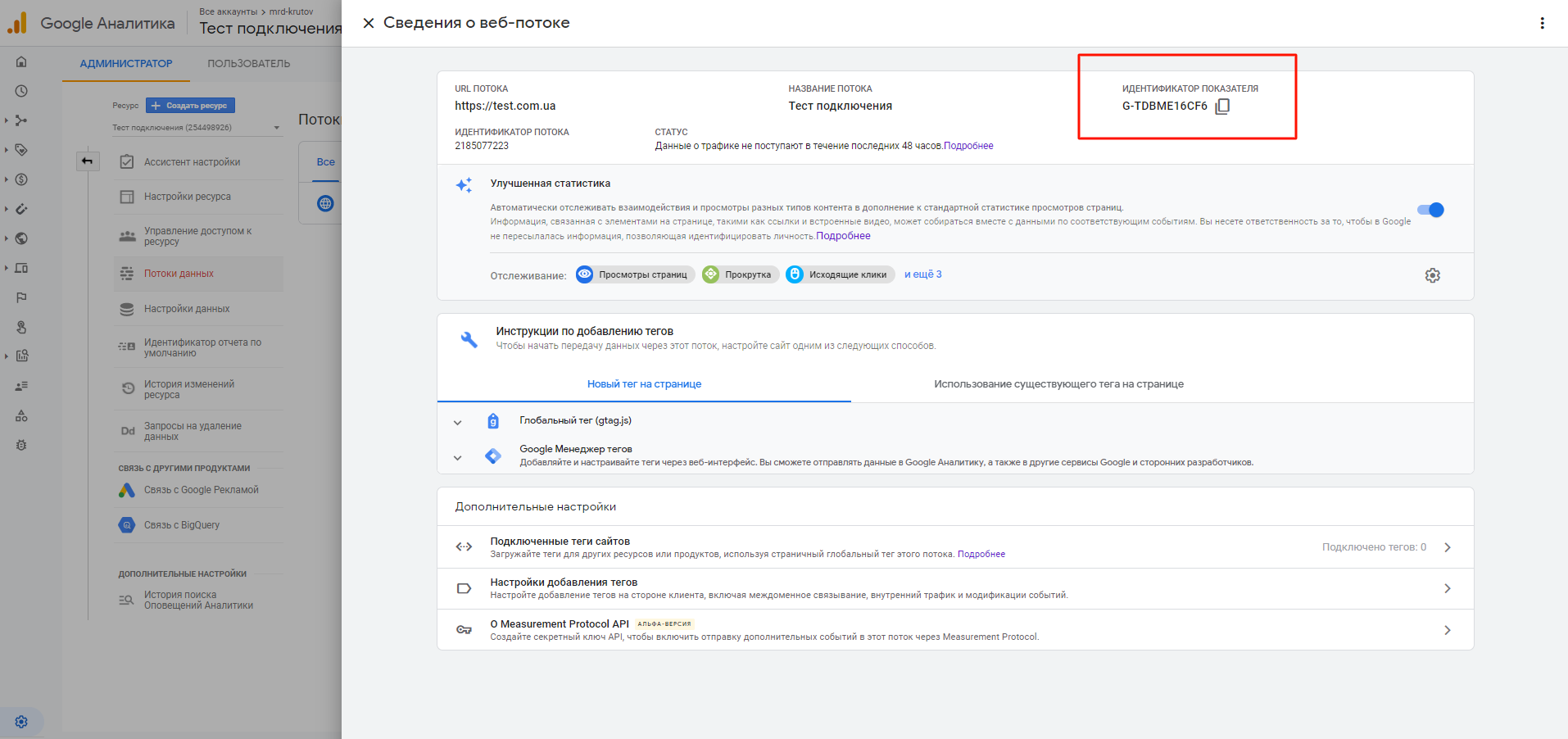
Task: Expand the acquisition sidebar item arrow
Action: pos(7,120)
